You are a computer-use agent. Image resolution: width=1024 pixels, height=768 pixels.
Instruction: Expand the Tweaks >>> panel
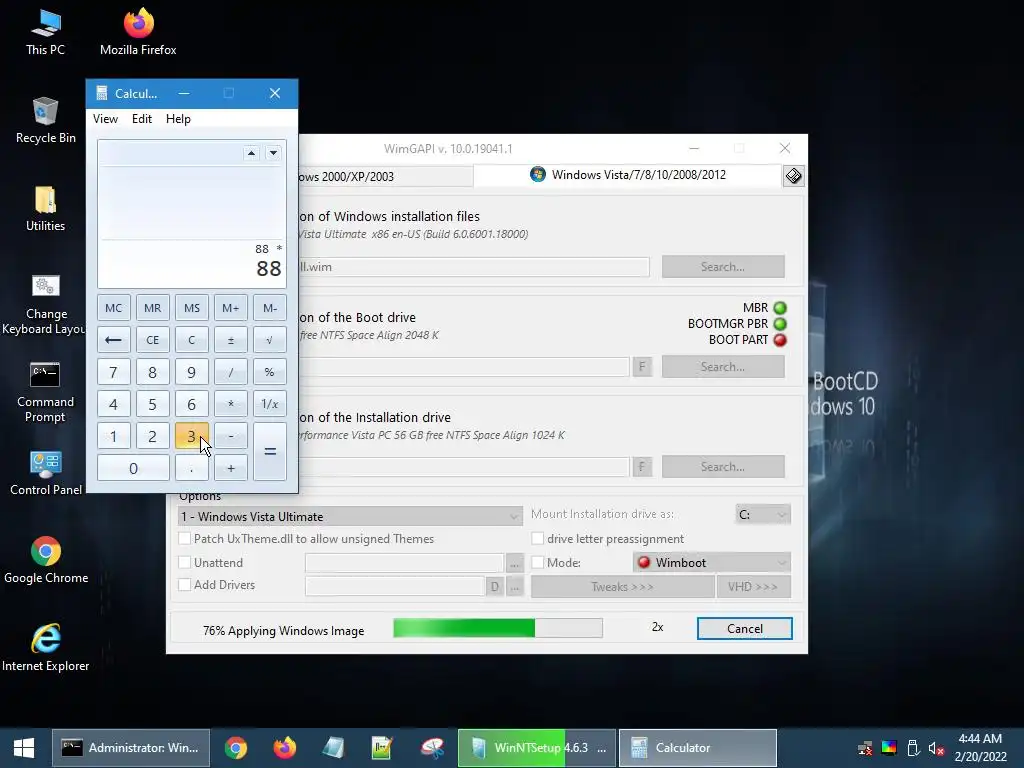(x=622, y=586)
